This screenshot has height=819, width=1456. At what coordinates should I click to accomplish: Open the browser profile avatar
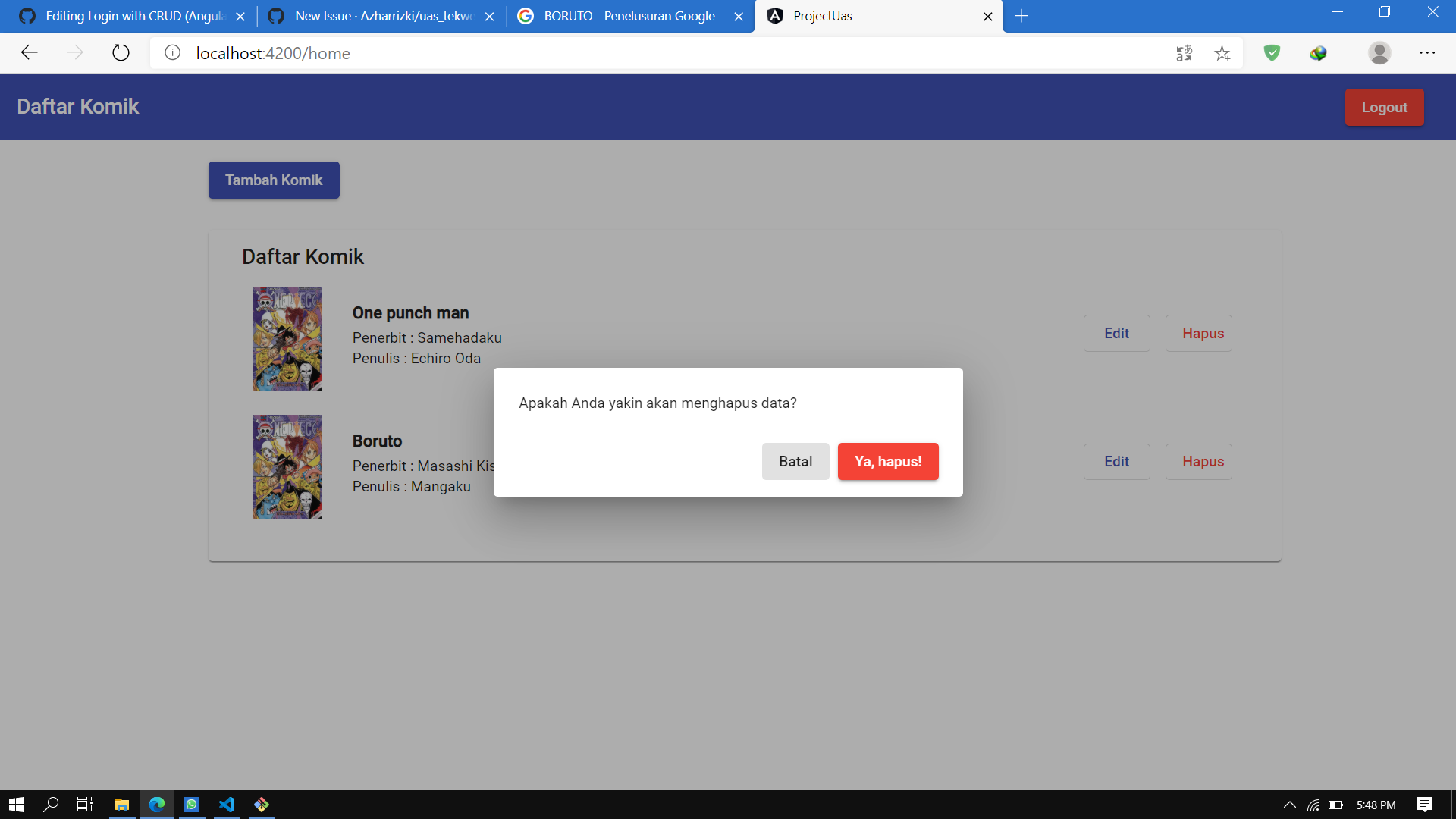[x=1379, y=53]
